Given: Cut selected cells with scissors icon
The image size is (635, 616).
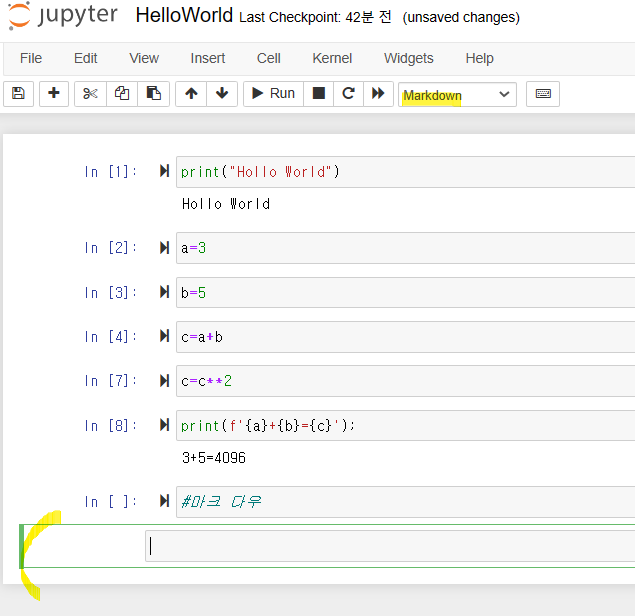Looking at the screenshot, I should 90,94.
